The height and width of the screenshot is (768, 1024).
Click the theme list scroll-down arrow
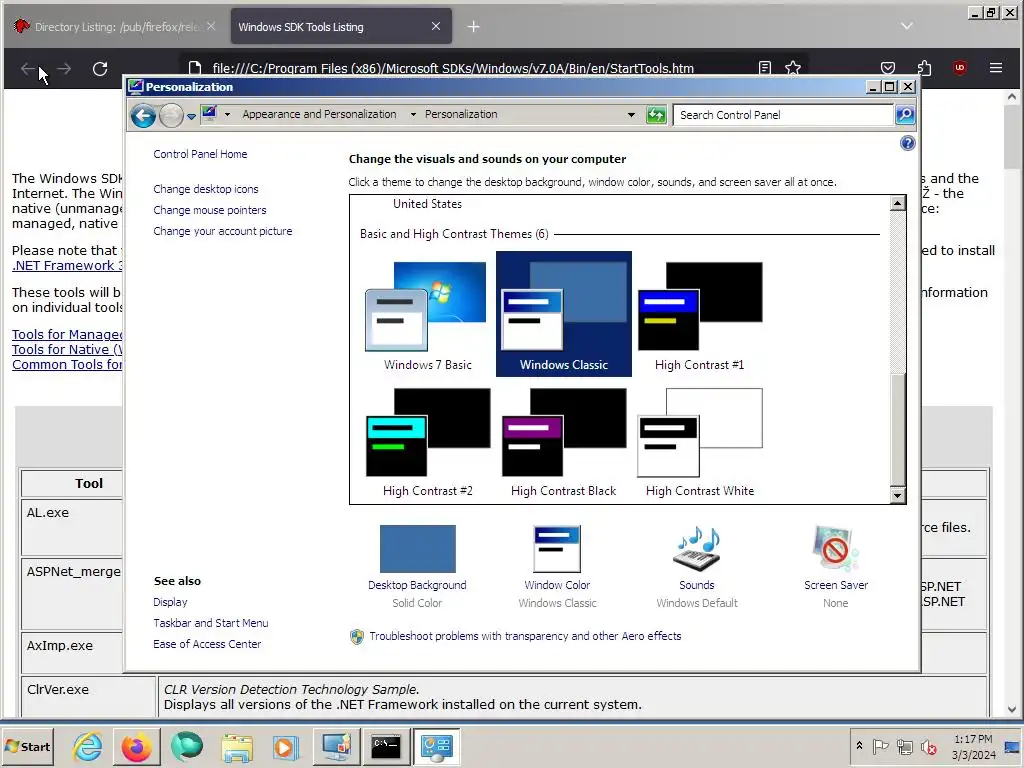coord(898,496)
